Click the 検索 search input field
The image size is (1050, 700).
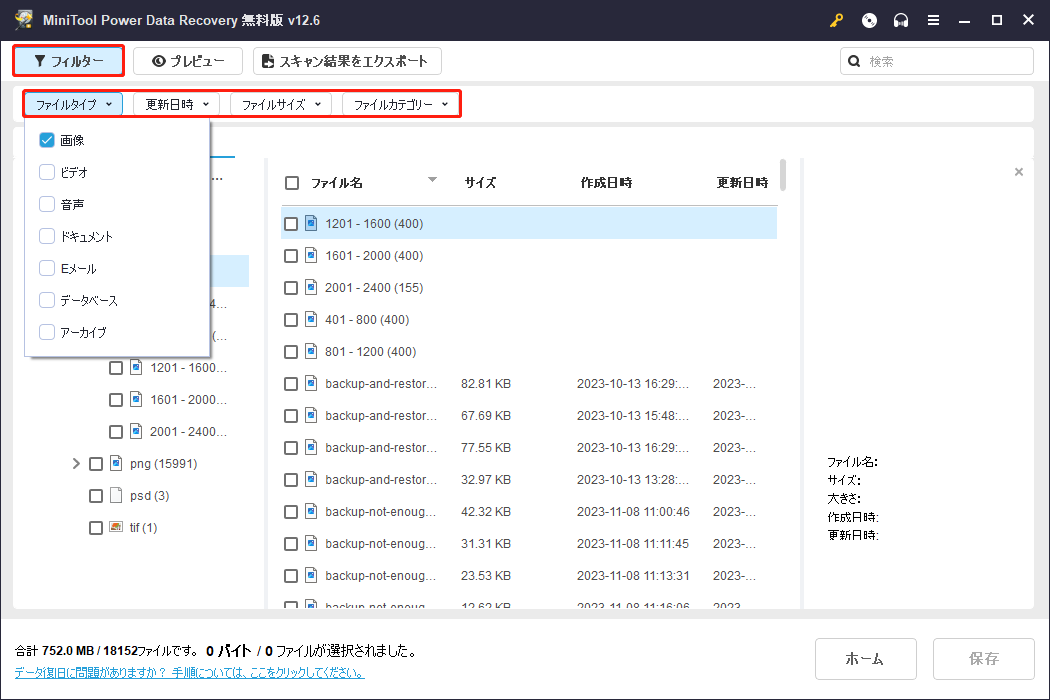pos(937,61)
